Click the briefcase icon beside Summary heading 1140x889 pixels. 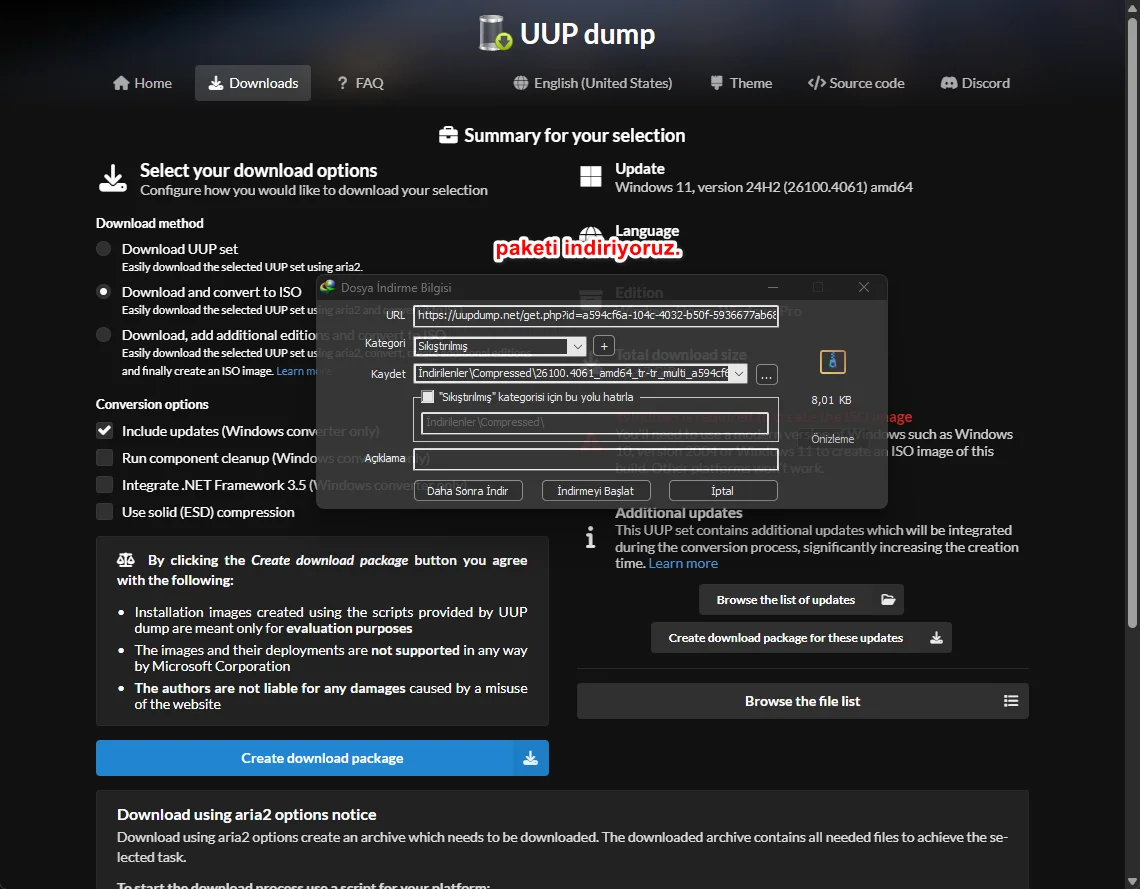449,135
